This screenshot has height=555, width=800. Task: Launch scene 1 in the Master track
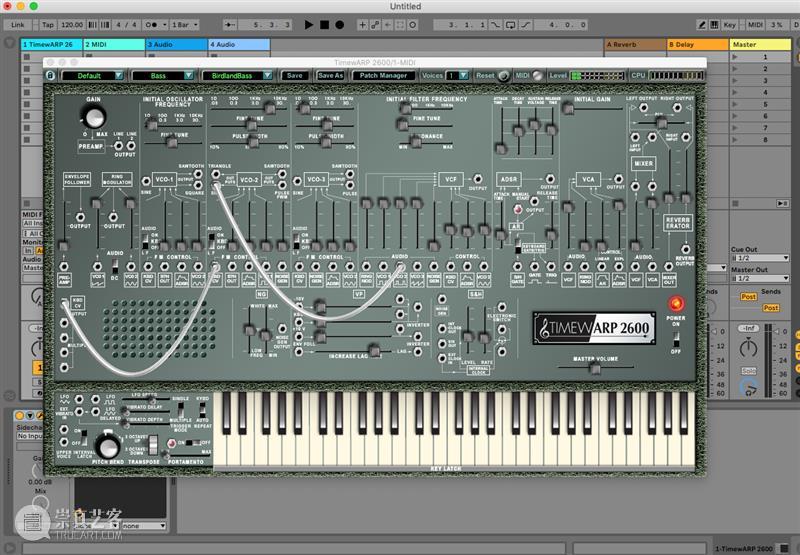coord(735,57)
